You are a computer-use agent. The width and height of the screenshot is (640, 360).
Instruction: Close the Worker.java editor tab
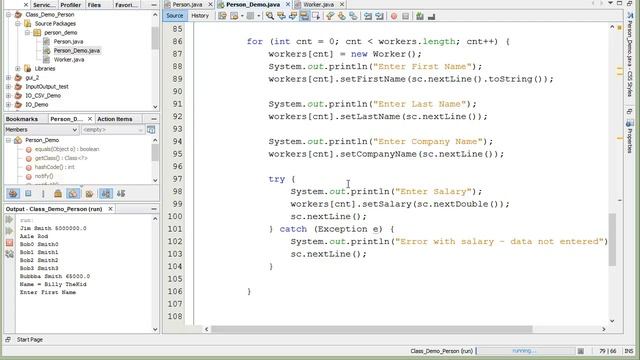[x=342, y=4]
